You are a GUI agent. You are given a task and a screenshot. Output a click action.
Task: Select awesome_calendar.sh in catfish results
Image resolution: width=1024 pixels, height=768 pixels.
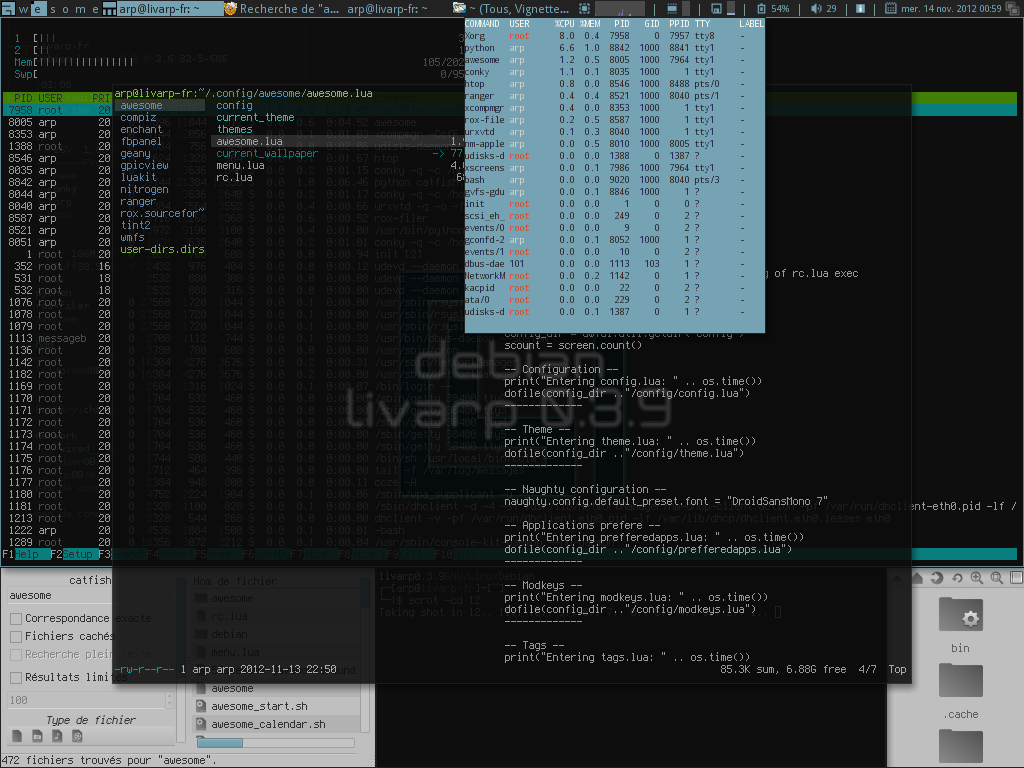point(268,724)
